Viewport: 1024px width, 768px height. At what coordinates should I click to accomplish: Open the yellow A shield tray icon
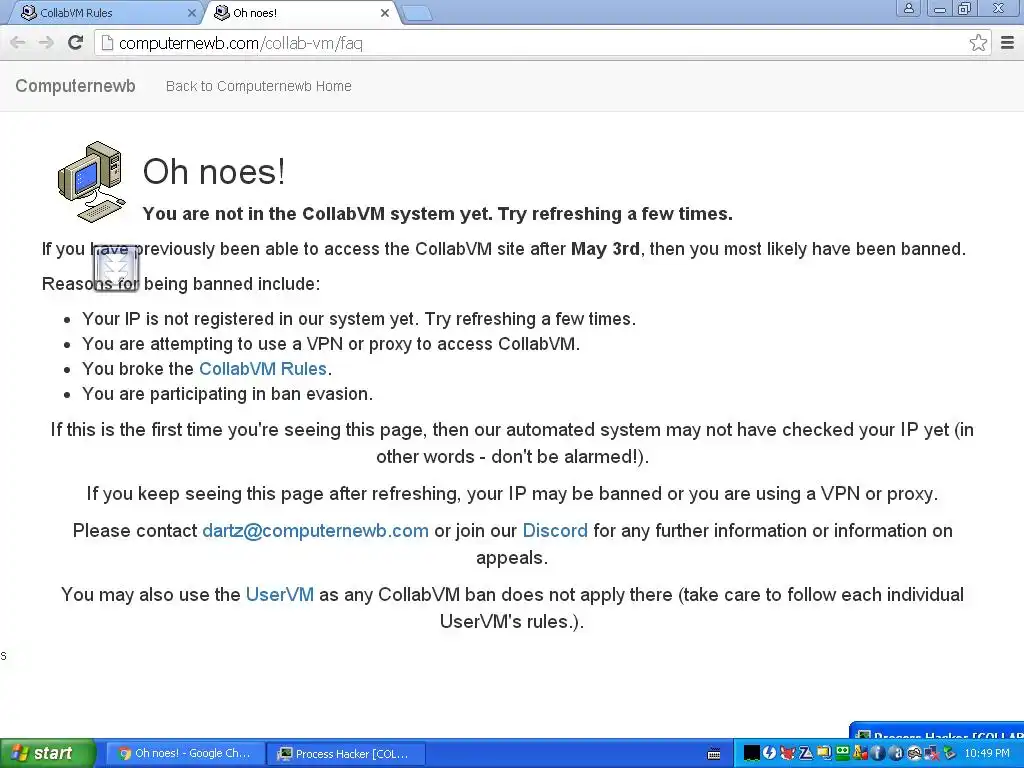click(x=860, y=753)
